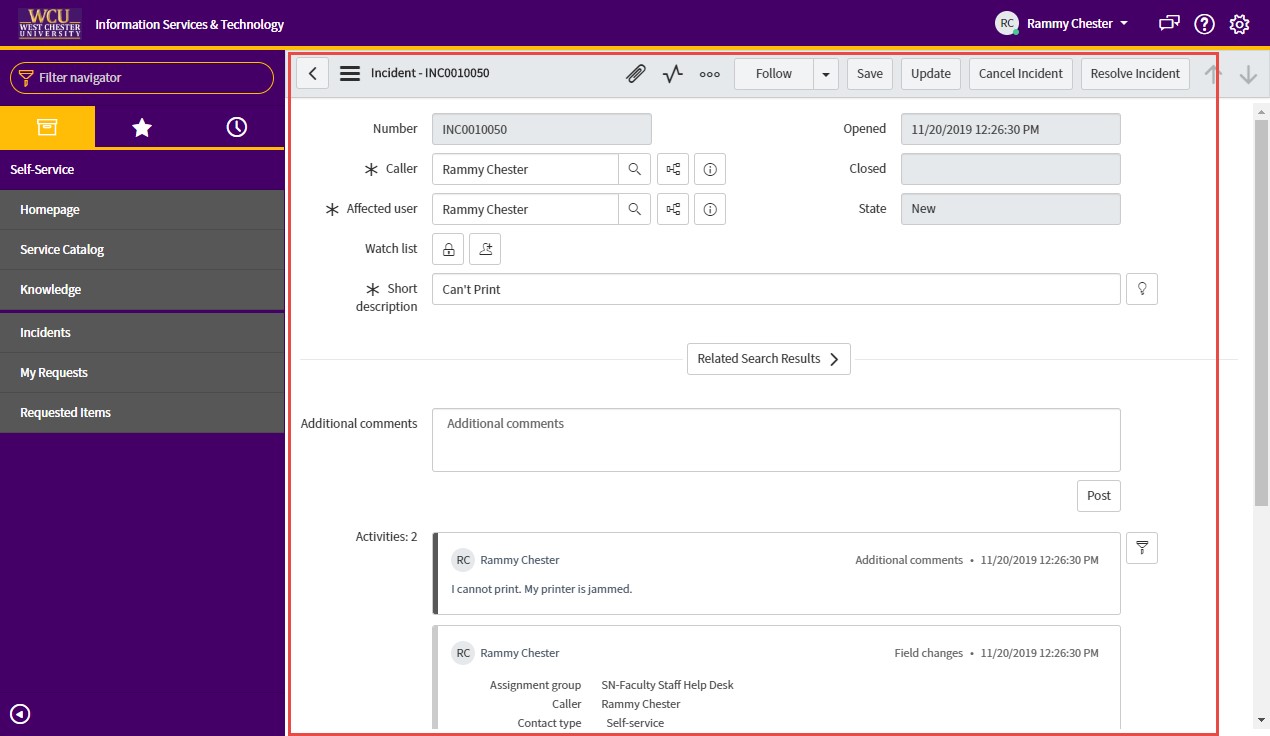
Task: Open the Follow dropdown arrow
Action: pyautogui.click(x=826, y=74)
